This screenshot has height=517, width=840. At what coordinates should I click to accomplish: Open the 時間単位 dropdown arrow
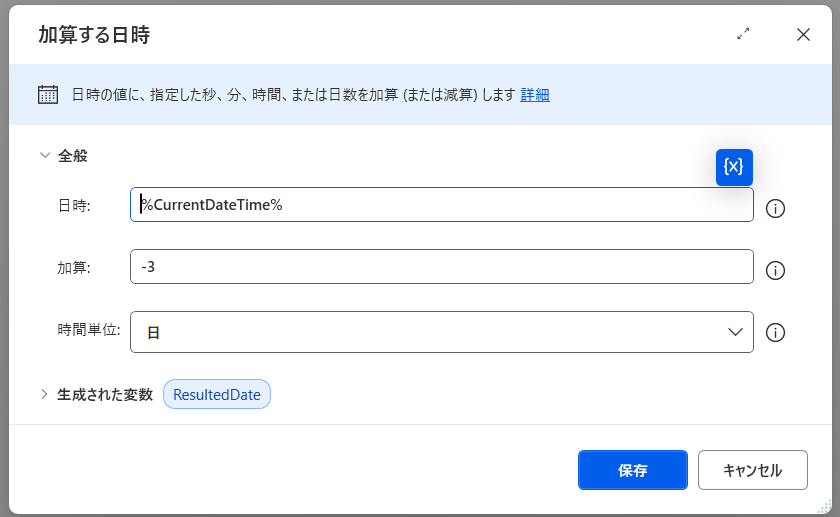click(x=735, y=332)
